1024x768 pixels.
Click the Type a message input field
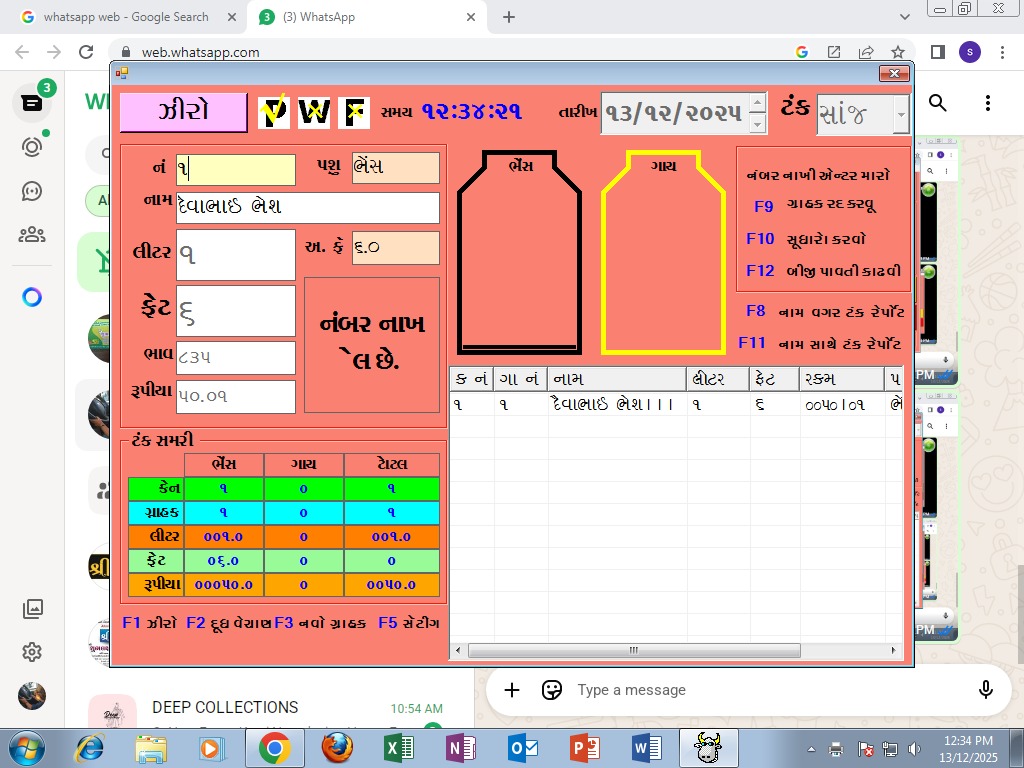(x=700, y=690)
